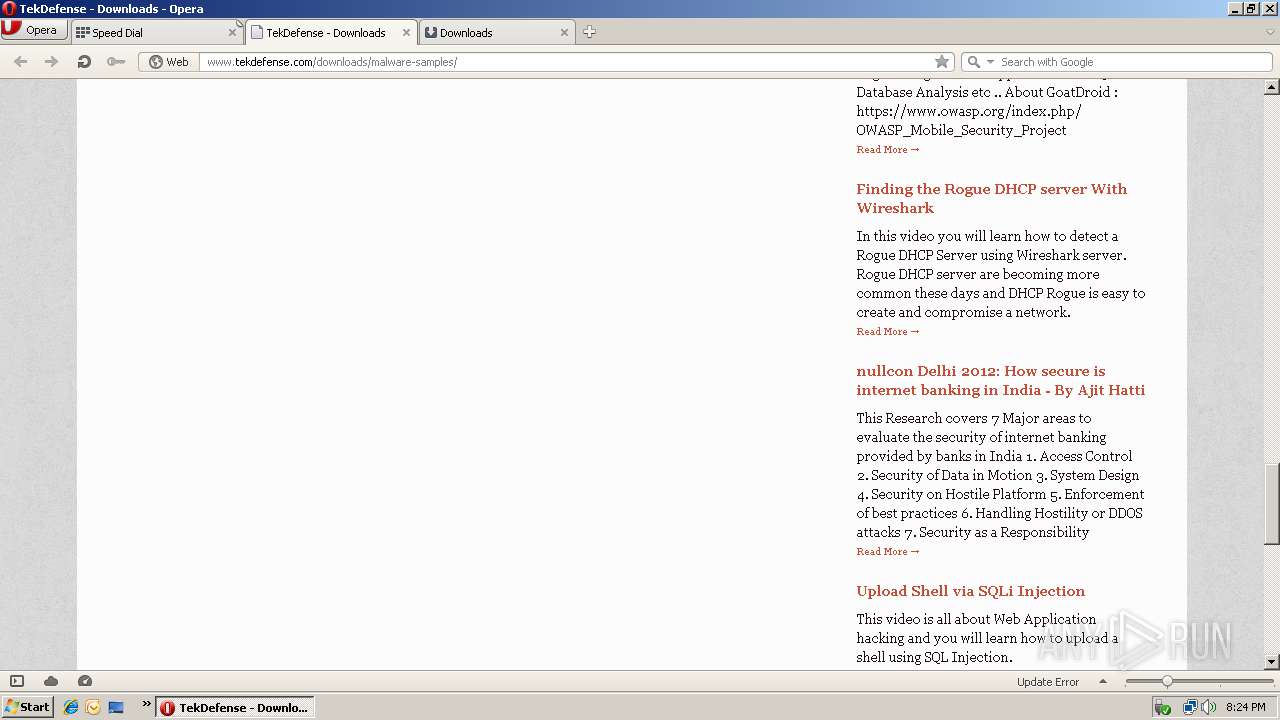Select TekDefense taskbar window button
Image resolution: width=1280 pixels, height=720 pixels.
tap(235, 707)
